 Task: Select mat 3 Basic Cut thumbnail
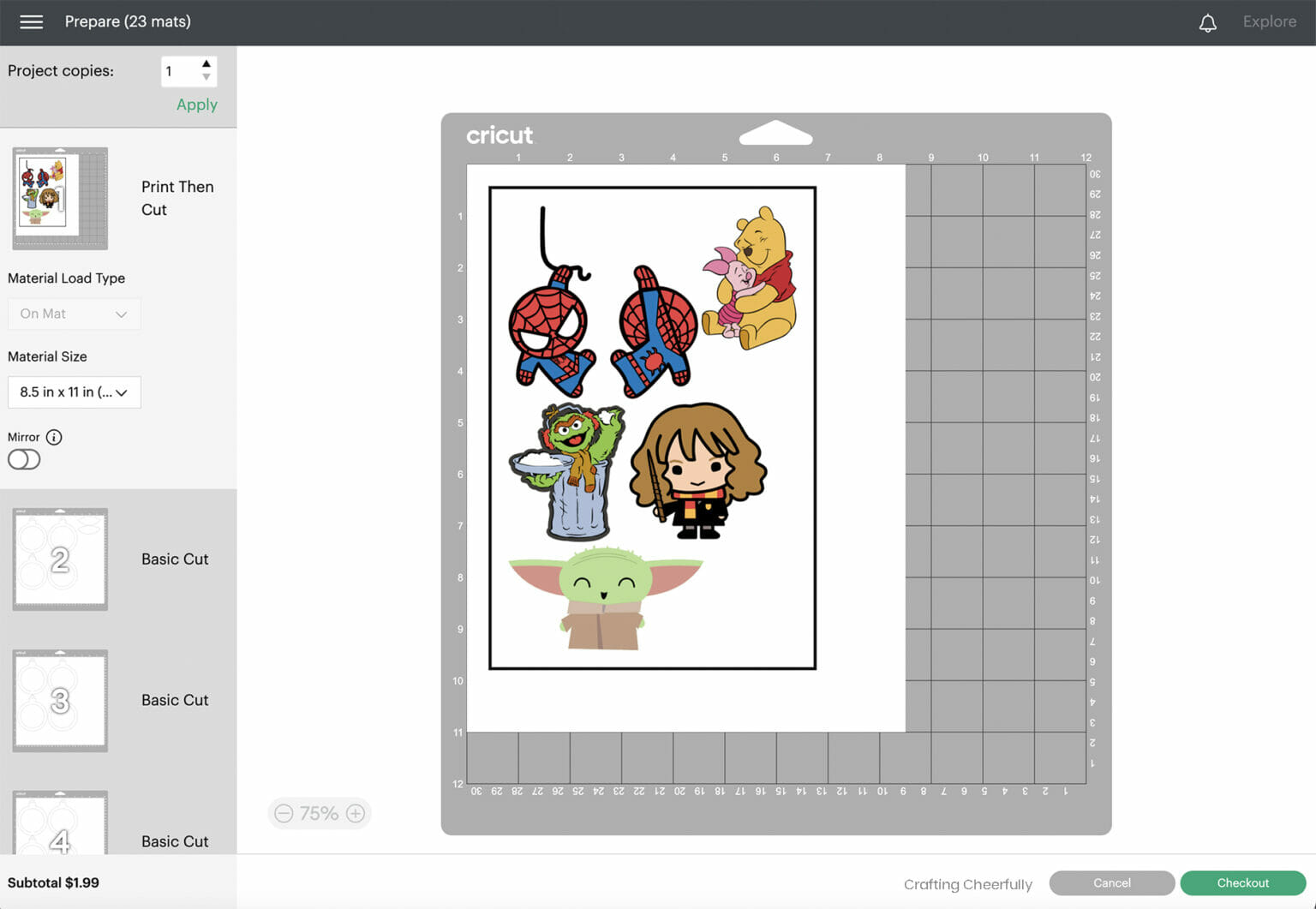click(x=60, y=701)
